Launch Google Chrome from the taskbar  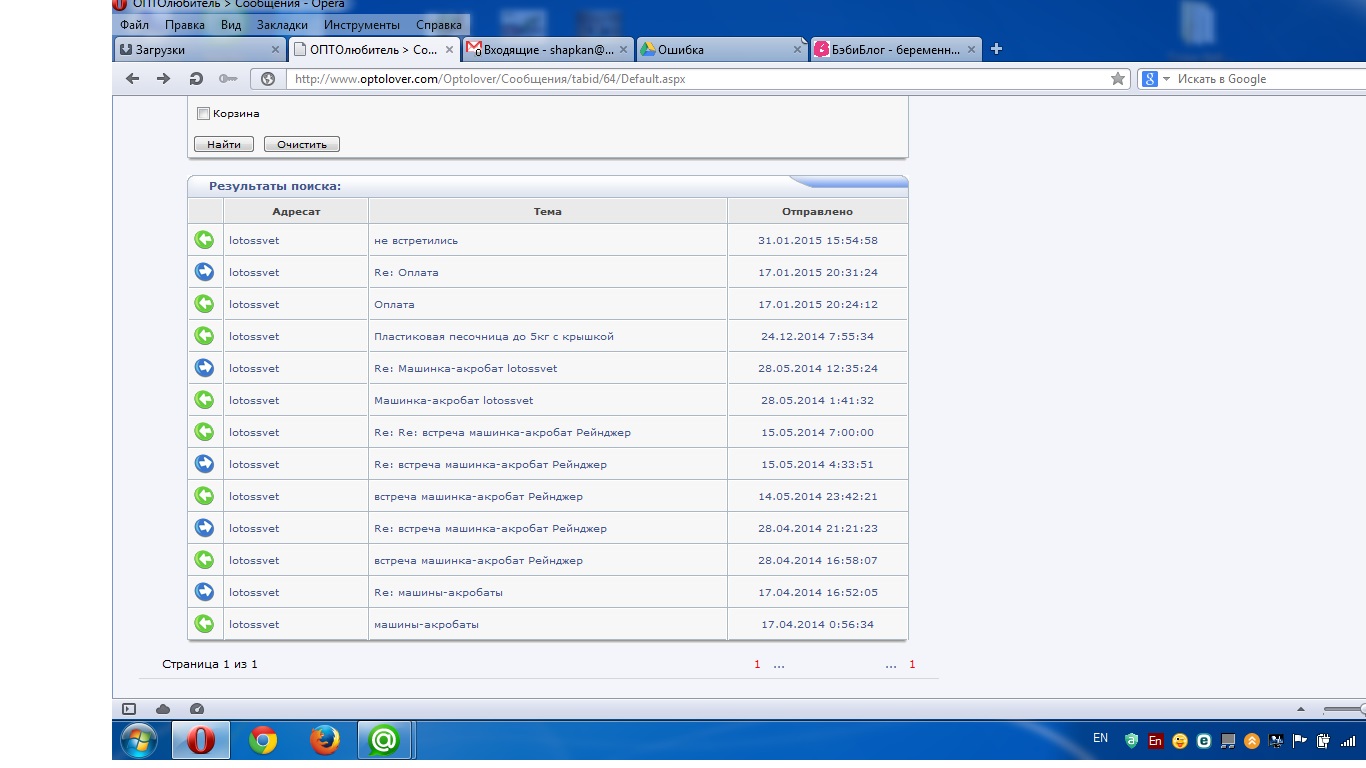pos(263,740)
